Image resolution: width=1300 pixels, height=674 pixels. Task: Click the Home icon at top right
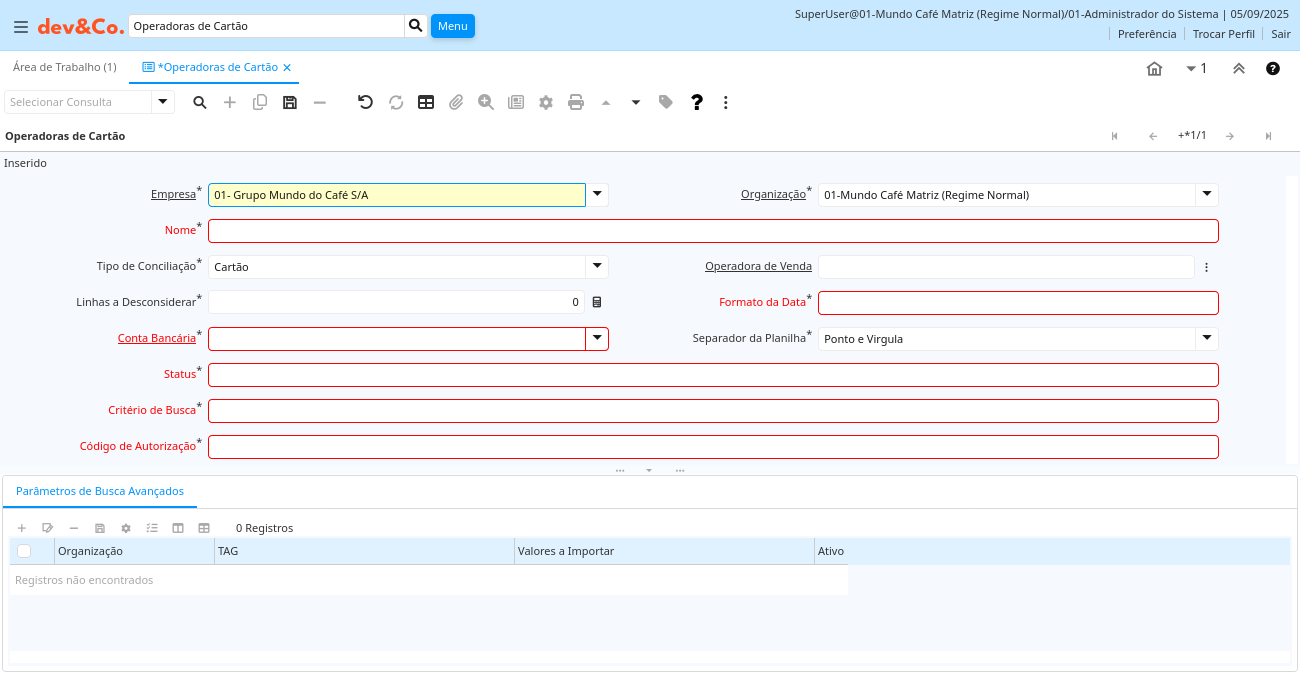pos(1154,69)
